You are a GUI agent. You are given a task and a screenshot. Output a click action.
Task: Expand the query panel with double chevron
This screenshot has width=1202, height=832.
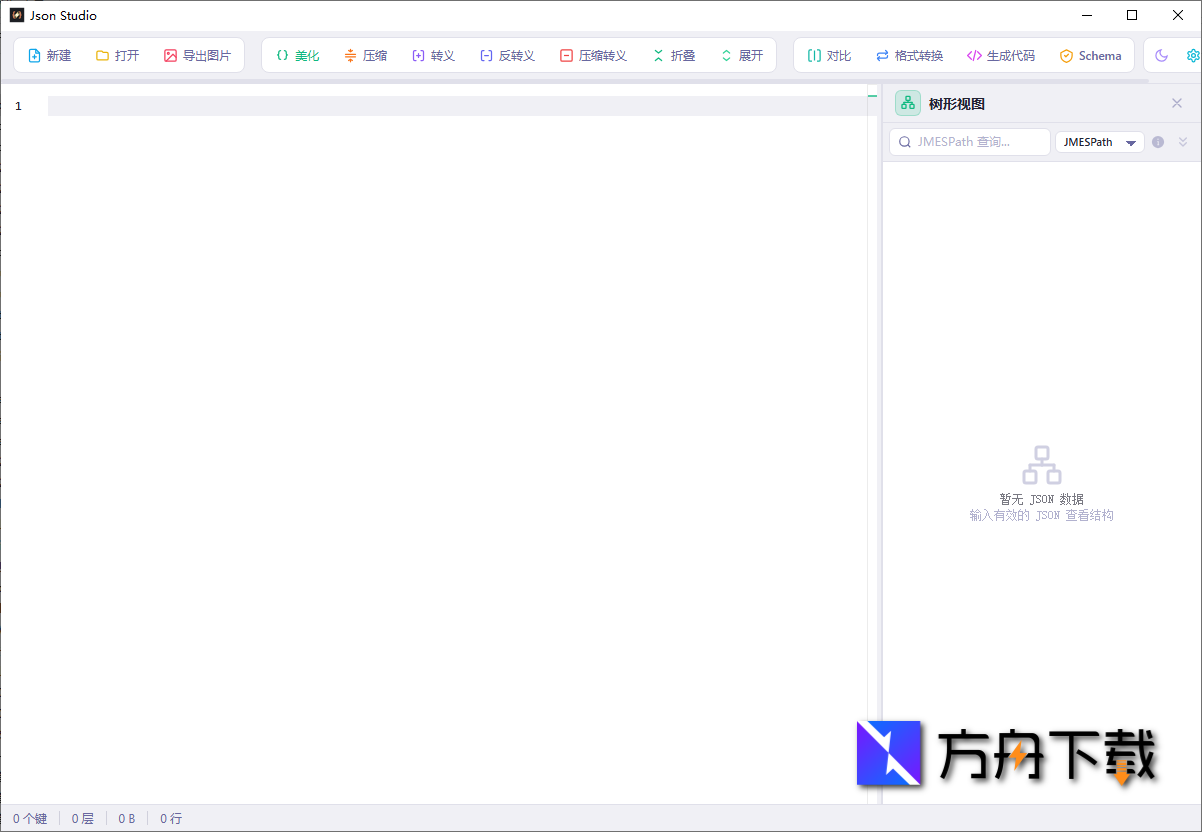[1183, 142]
